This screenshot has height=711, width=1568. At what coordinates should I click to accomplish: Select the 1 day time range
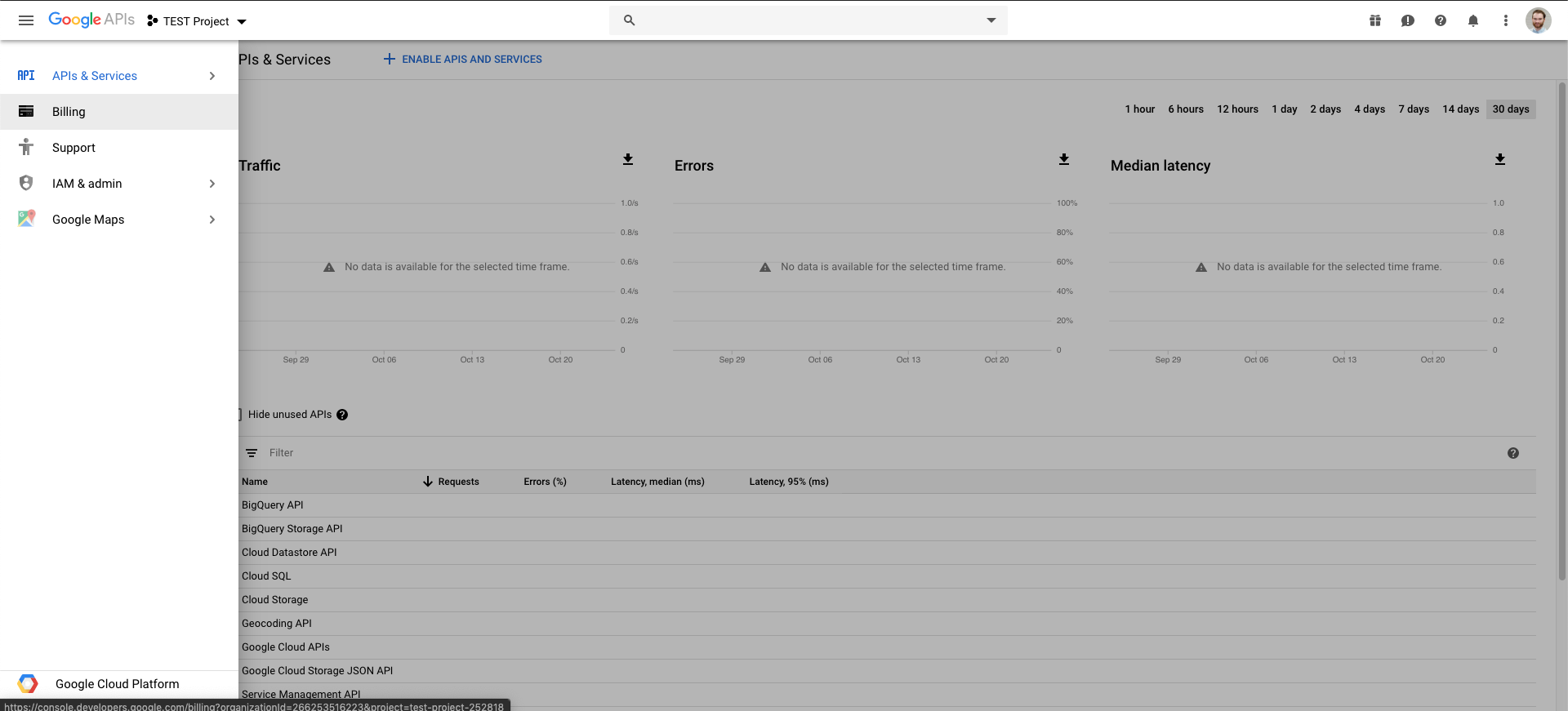1285,109
